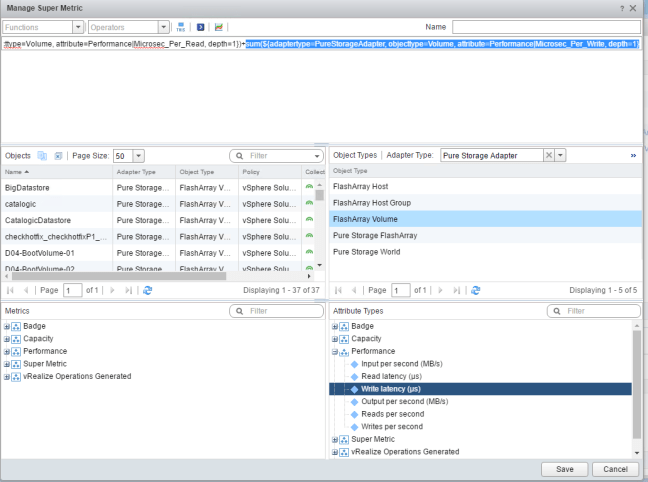Clear the Pure Storage Adapter selection
648x482 pixels.
[x=548, y=156]
